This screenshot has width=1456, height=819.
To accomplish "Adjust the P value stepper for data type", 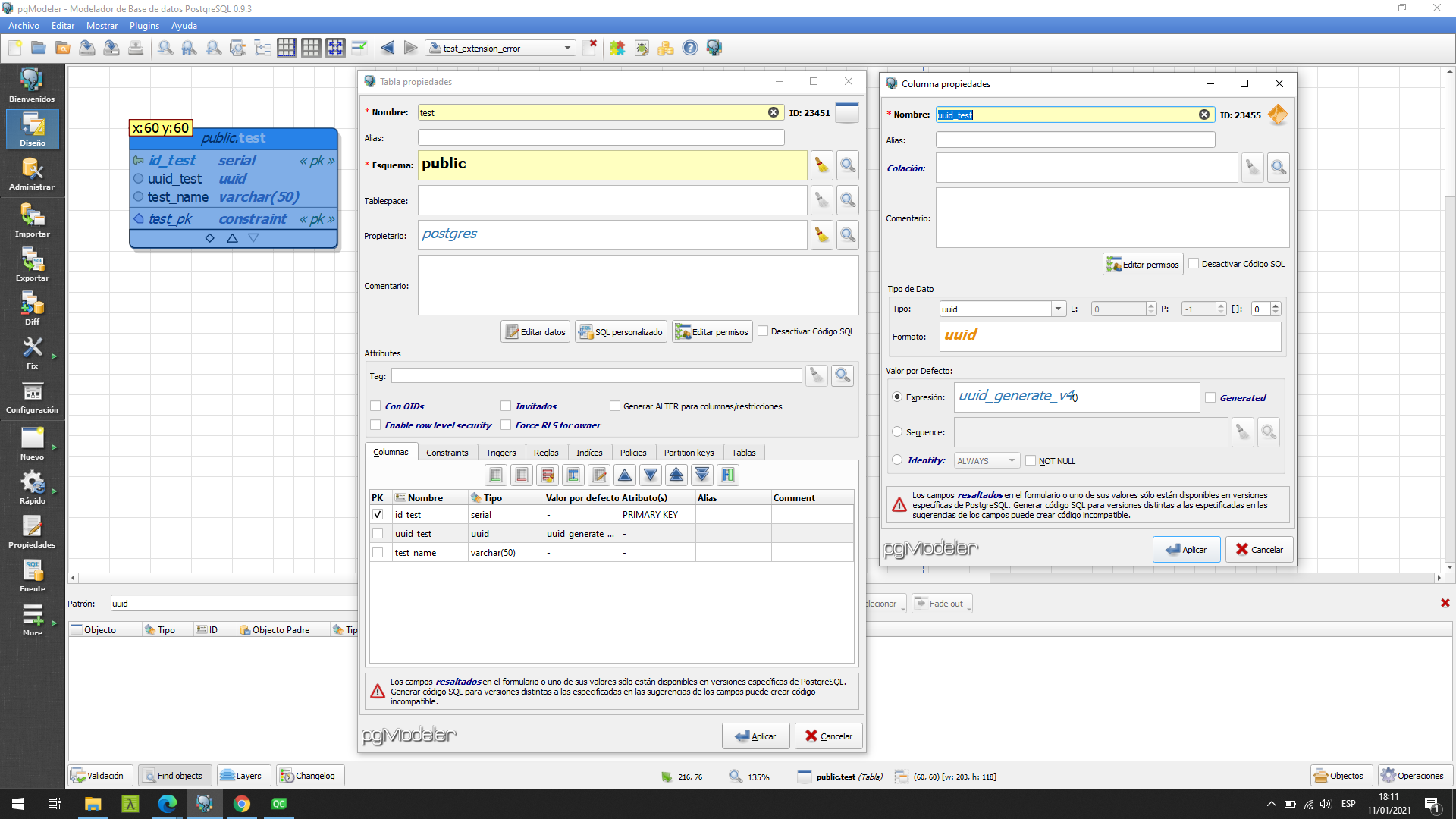I will click(1220, 309).
